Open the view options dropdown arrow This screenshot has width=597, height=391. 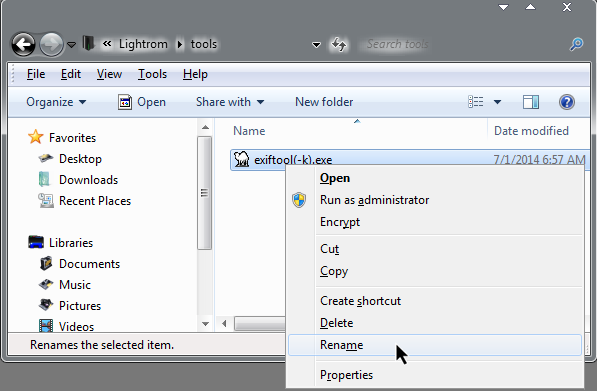point(497,102)
